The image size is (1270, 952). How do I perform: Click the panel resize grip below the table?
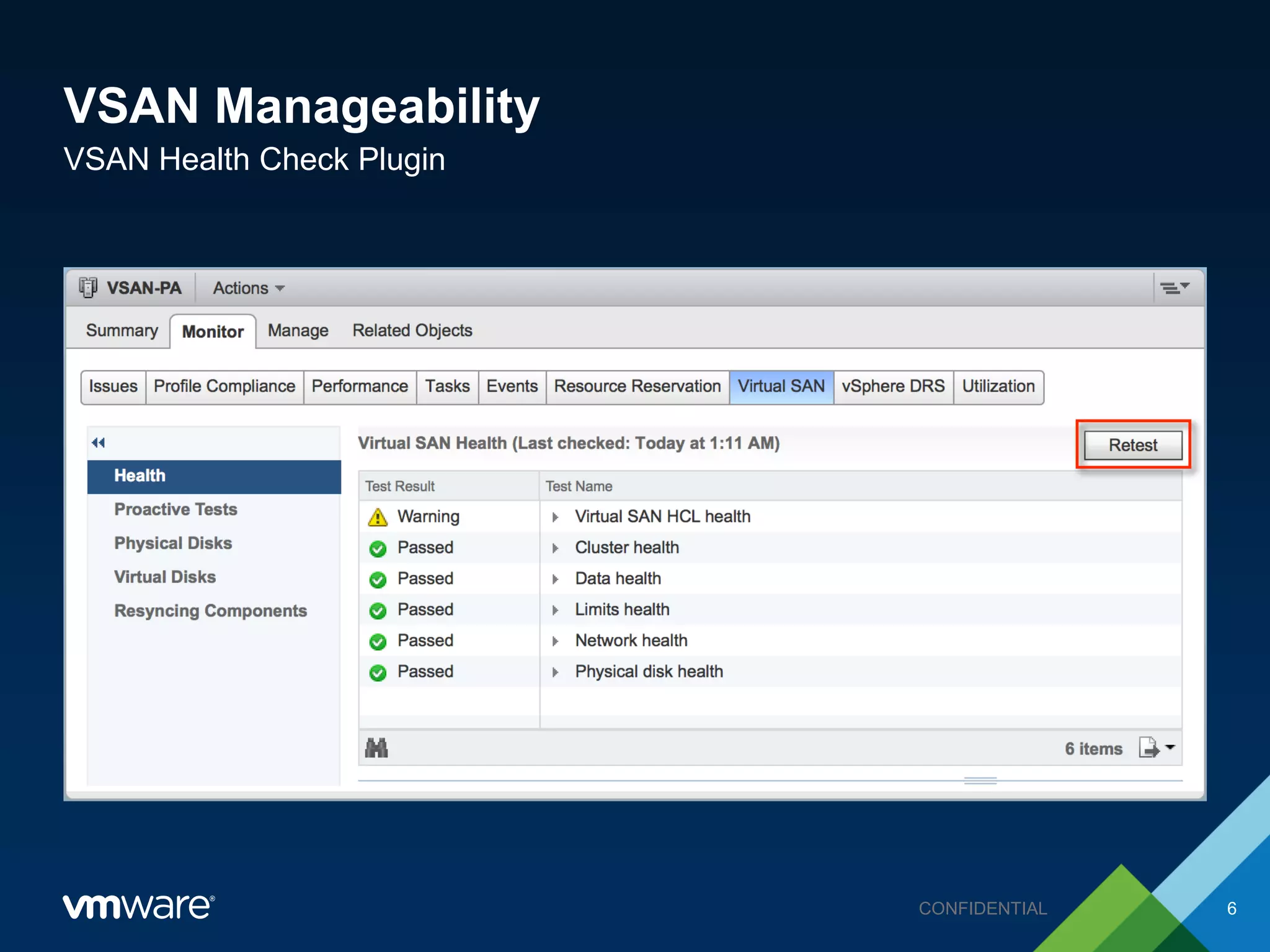[x=980, y=780]
